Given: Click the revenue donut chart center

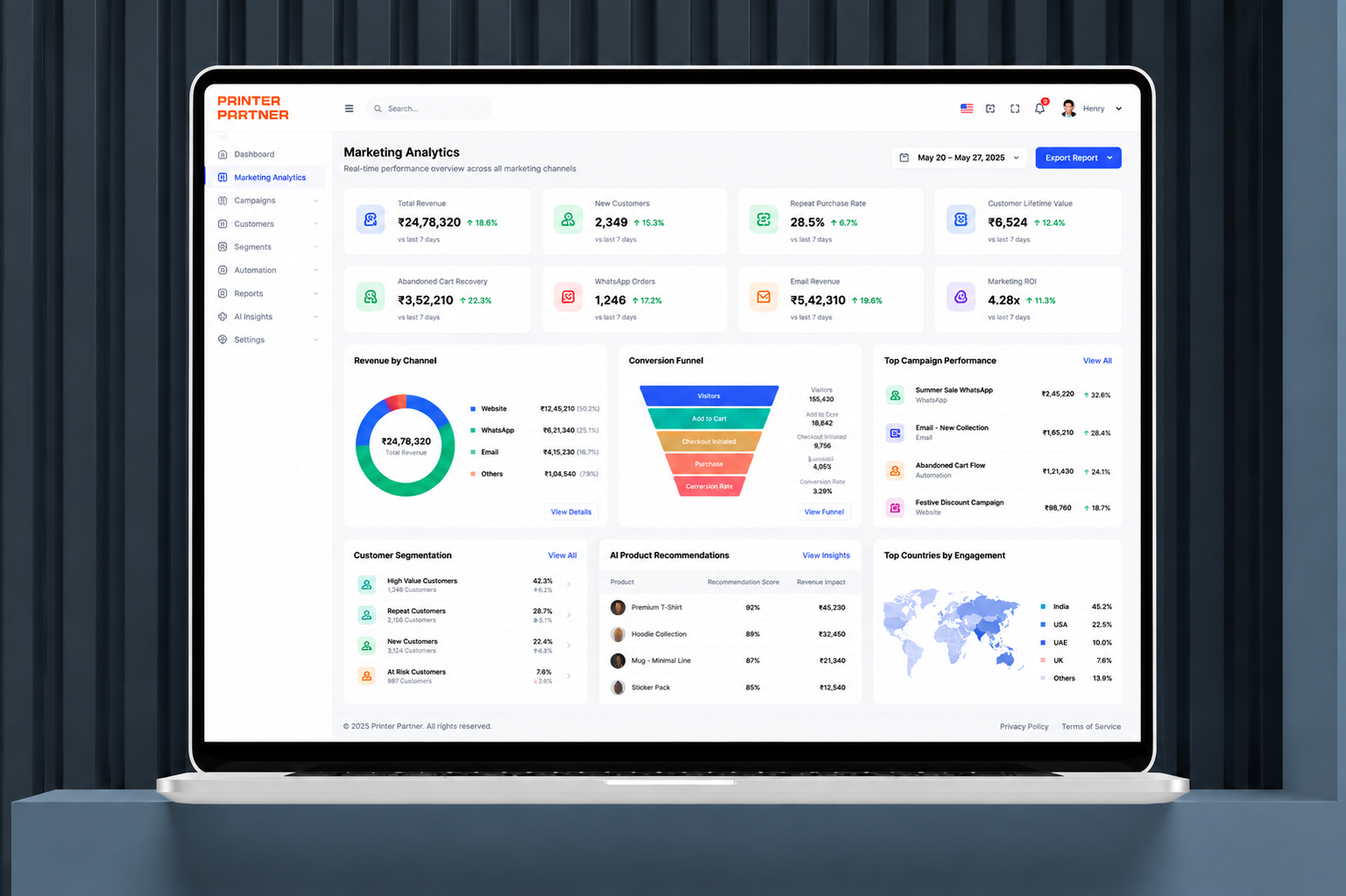Looking at the screenshot, I should (405, 445).
